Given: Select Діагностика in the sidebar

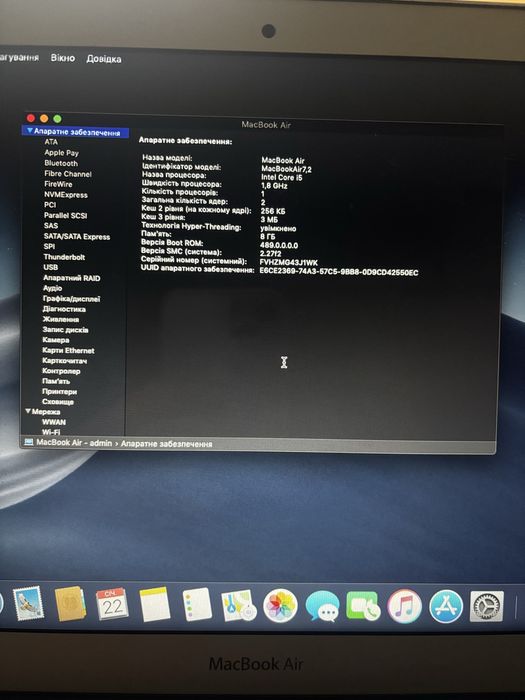Looking at the screenshot, I should 64,309.
